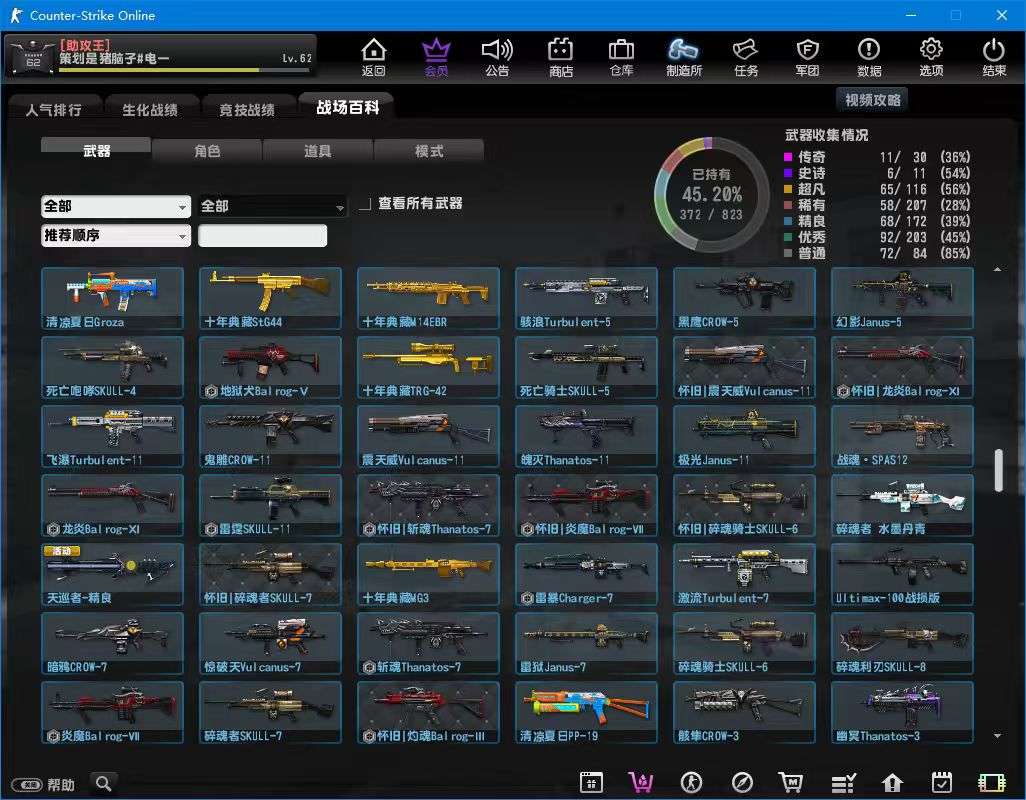Click the 超凡 gold legend swatch
Screen dimensions: 1026x800
(x=788, y=189)
